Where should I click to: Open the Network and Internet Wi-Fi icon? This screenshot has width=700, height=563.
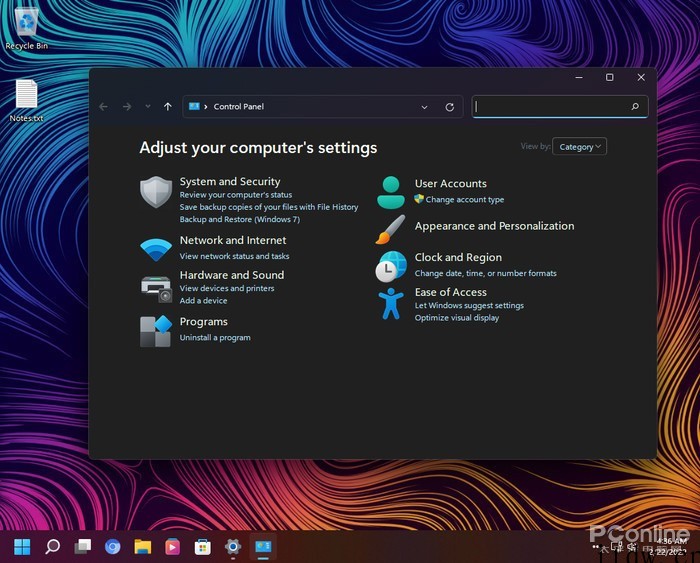click(156, 249)
